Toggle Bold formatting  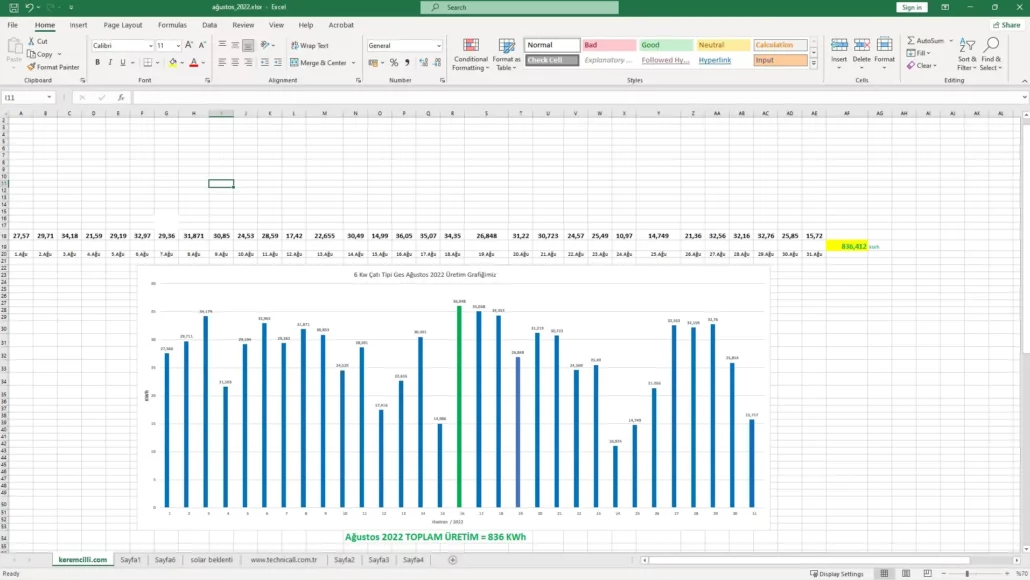[97, 62]
